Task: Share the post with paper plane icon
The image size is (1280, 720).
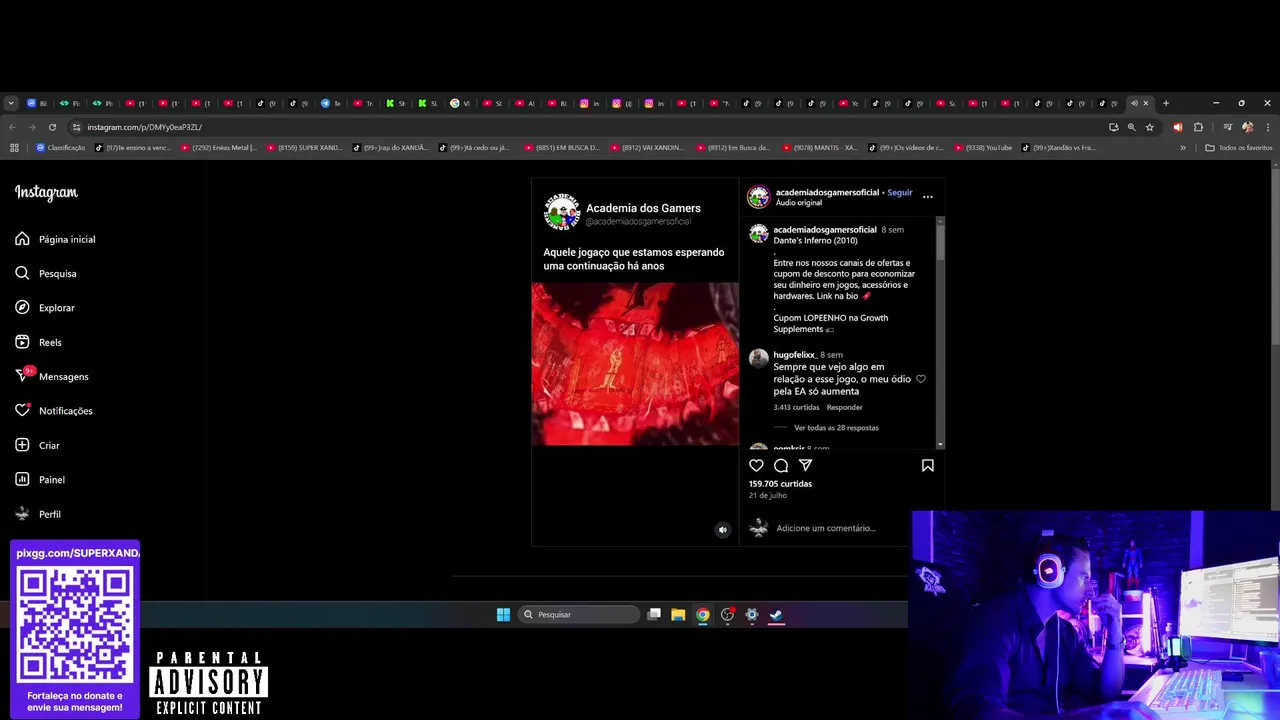Action: (x=805, y=466)
